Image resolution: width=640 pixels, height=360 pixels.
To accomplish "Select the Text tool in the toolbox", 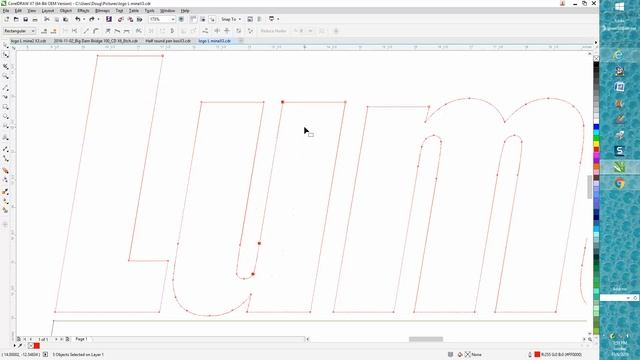I will [6, 138].
